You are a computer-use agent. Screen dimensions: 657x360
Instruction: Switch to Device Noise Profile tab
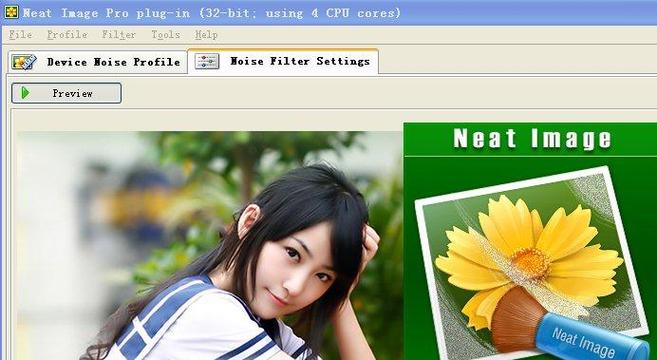click(x=97, y=62)
